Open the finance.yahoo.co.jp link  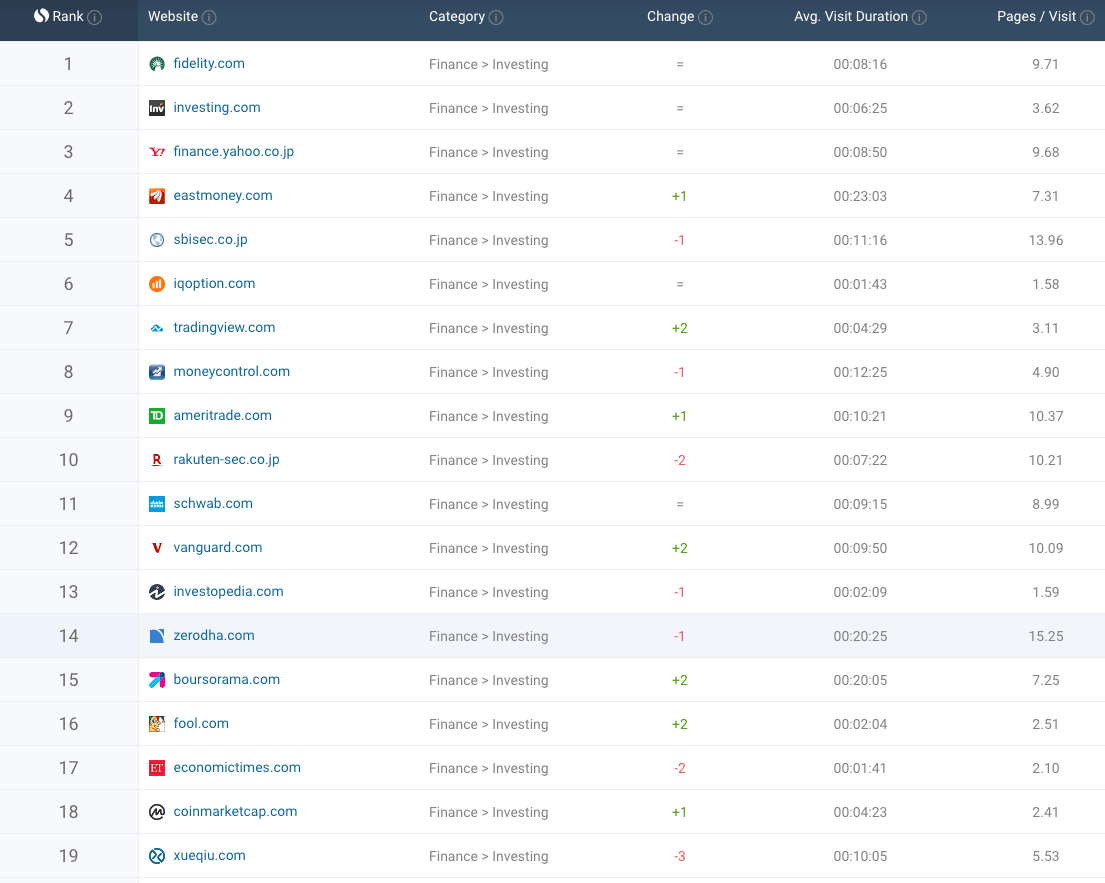(x=233, y=152)
